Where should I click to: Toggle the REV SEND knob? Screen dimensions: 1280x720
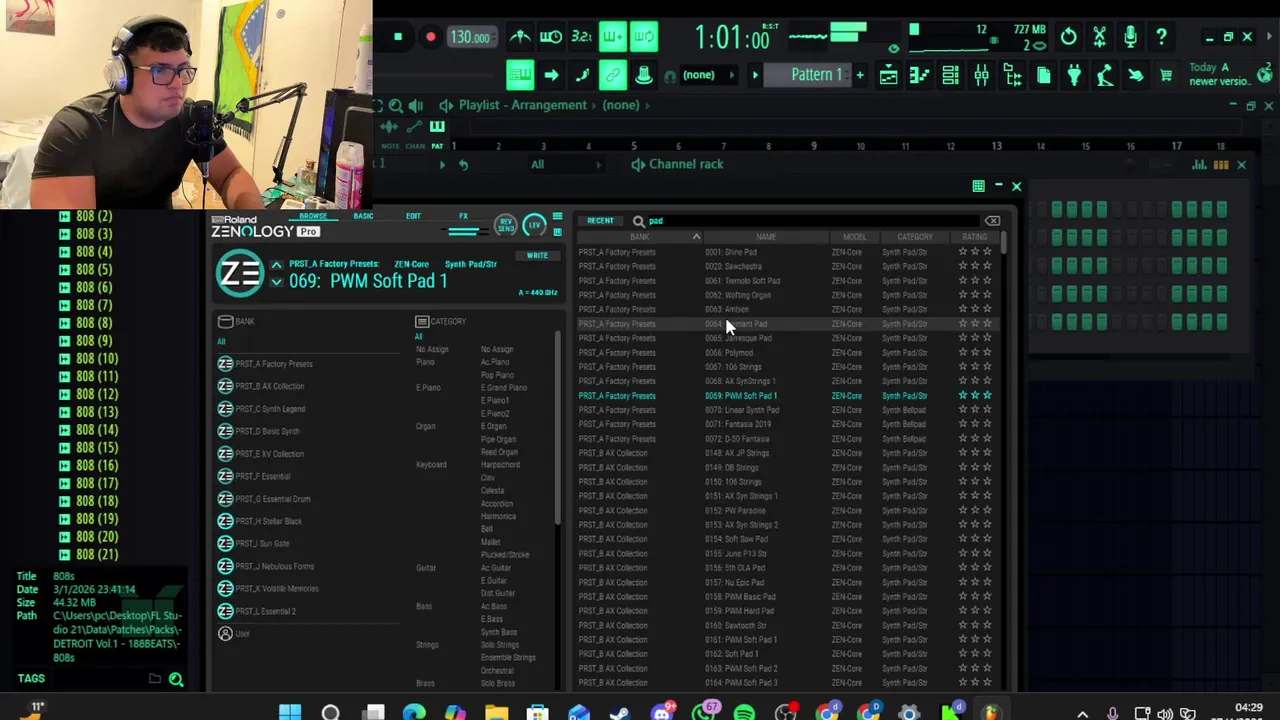505,225
